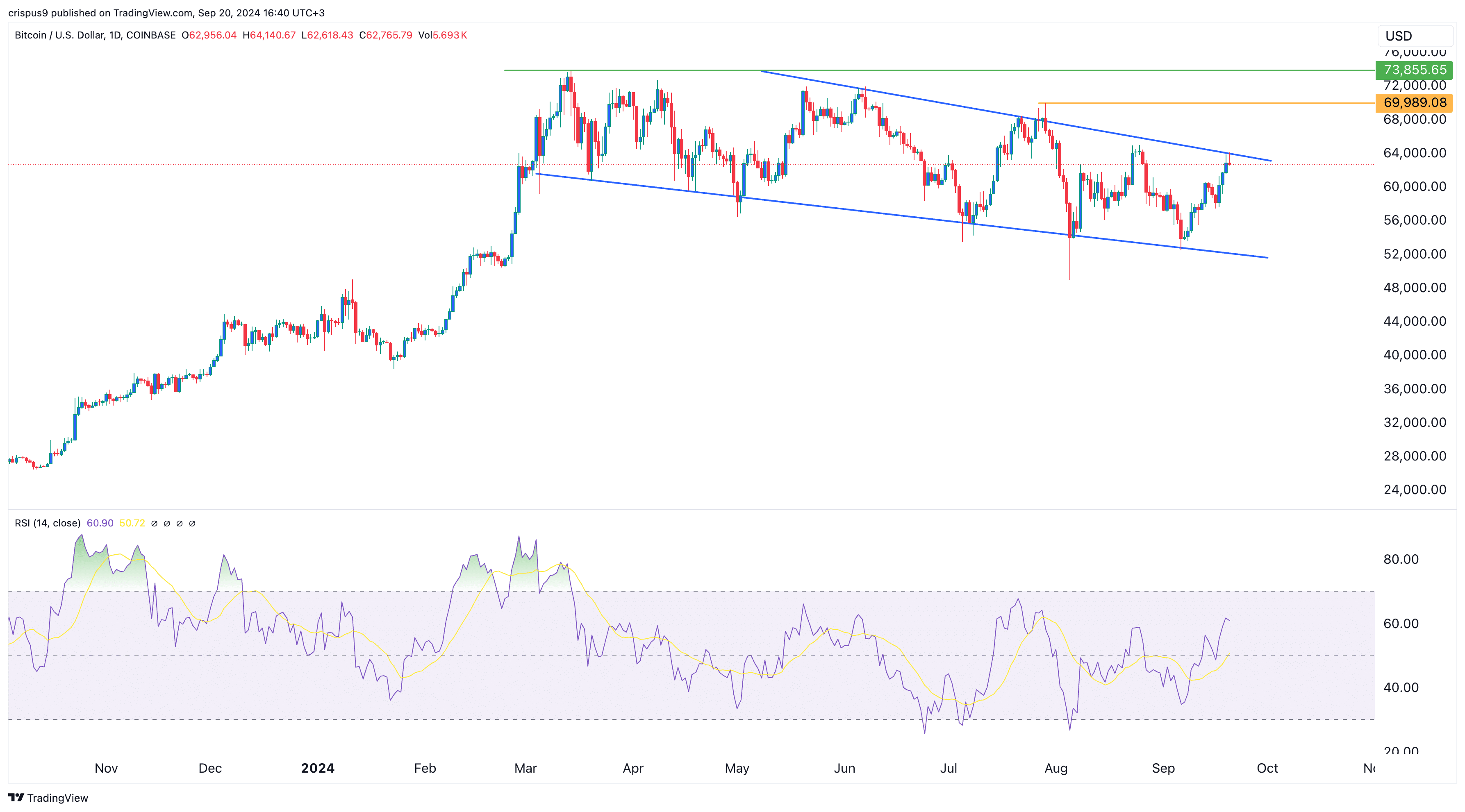Click the purple RSI value 60.90

click(100, 523)
